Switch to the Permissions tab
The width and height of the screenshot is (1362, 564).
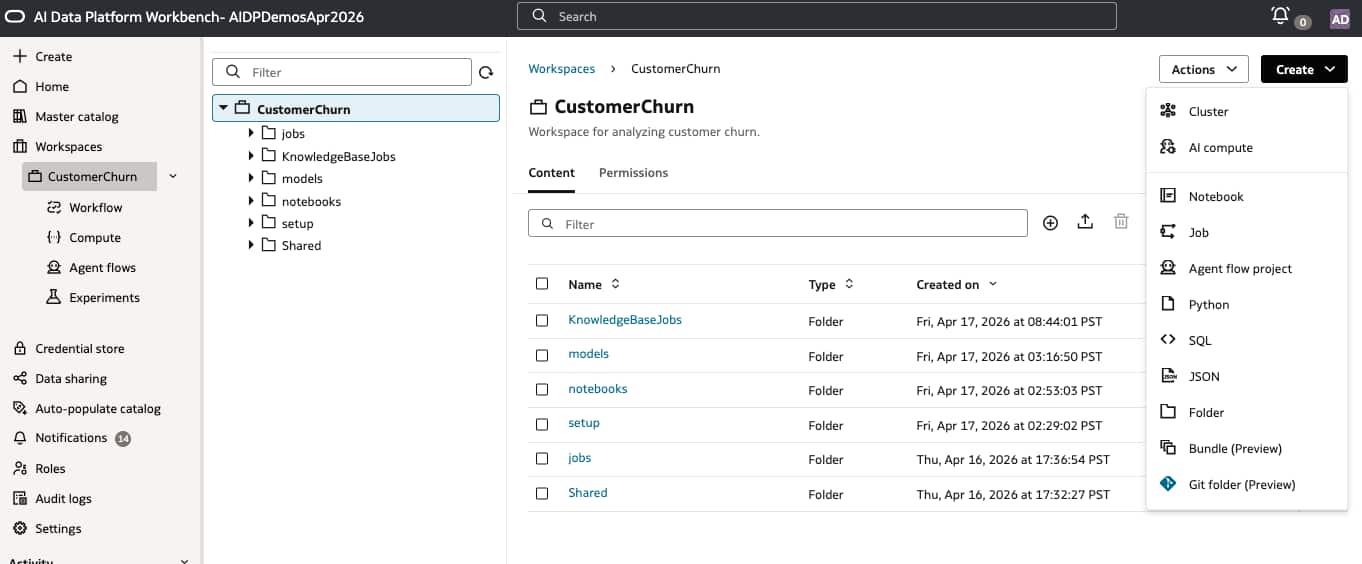(x=633, y=172)
